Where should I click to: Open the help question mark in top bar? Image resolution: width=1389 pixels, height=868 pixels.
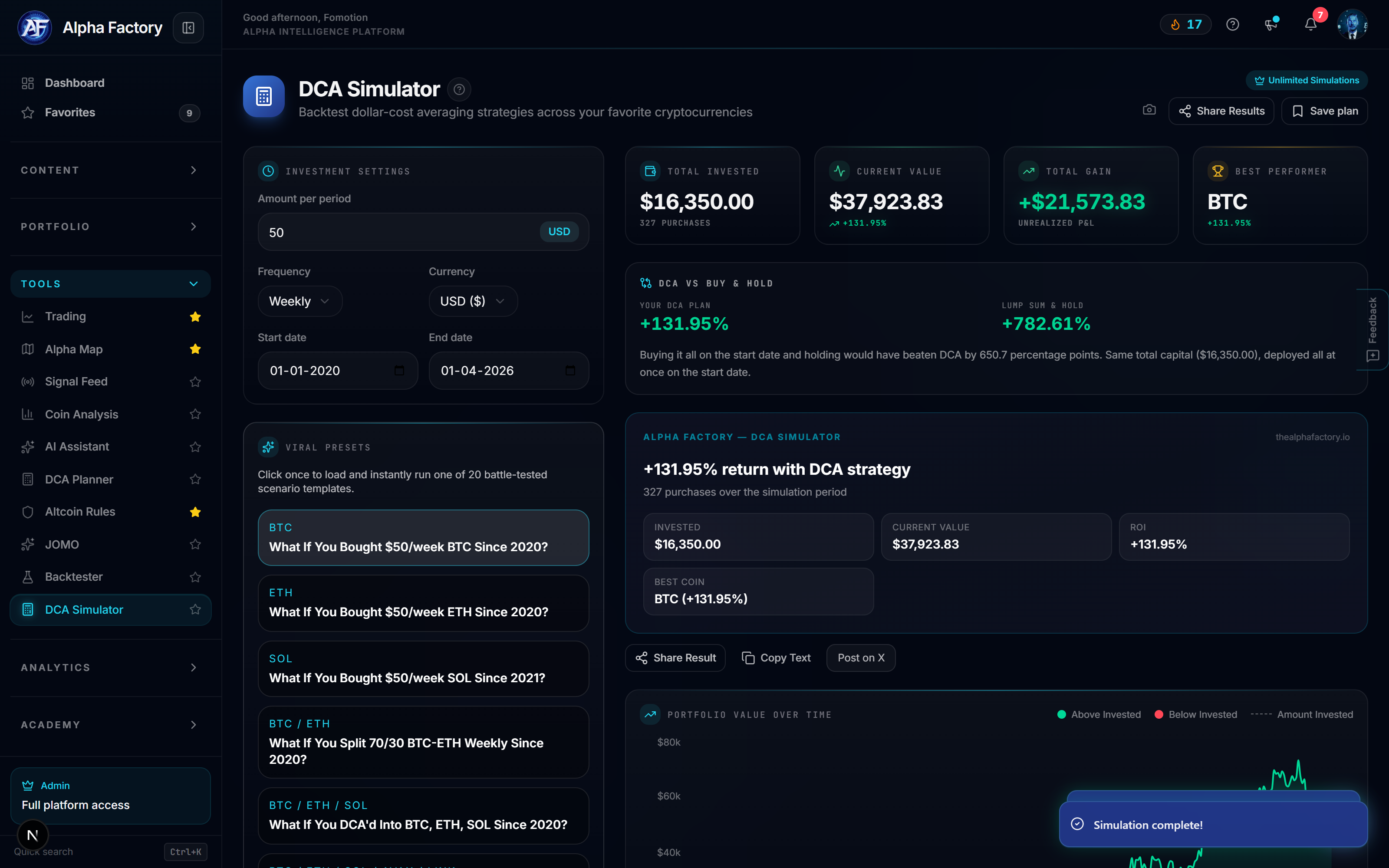pos(1232,24)
